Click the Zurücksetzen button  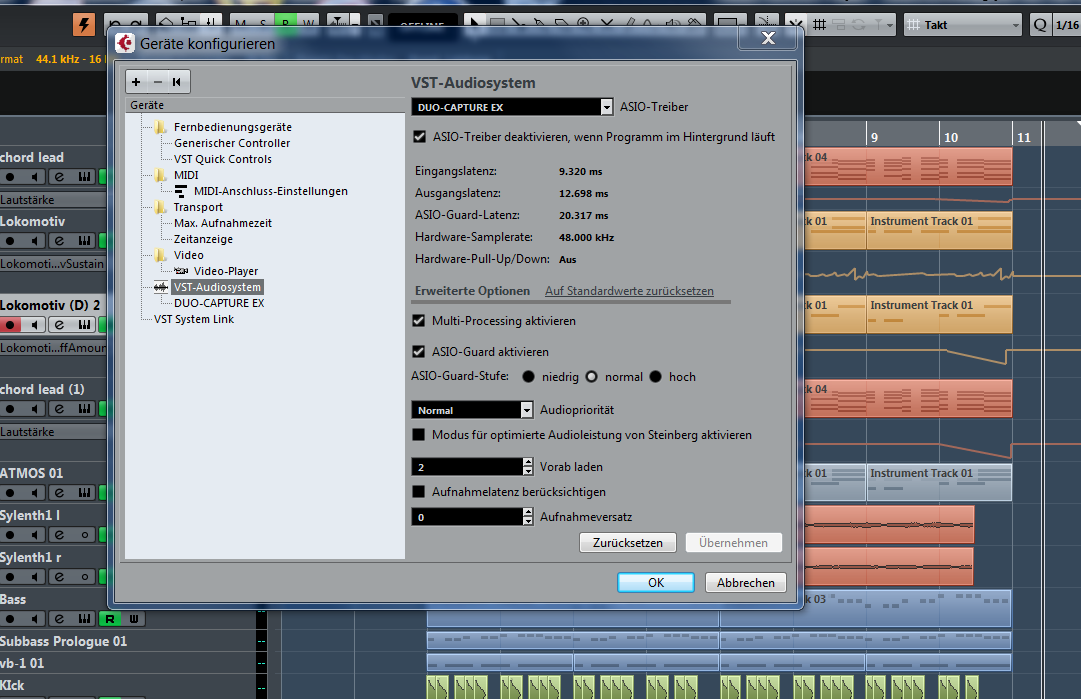(627, 543)
